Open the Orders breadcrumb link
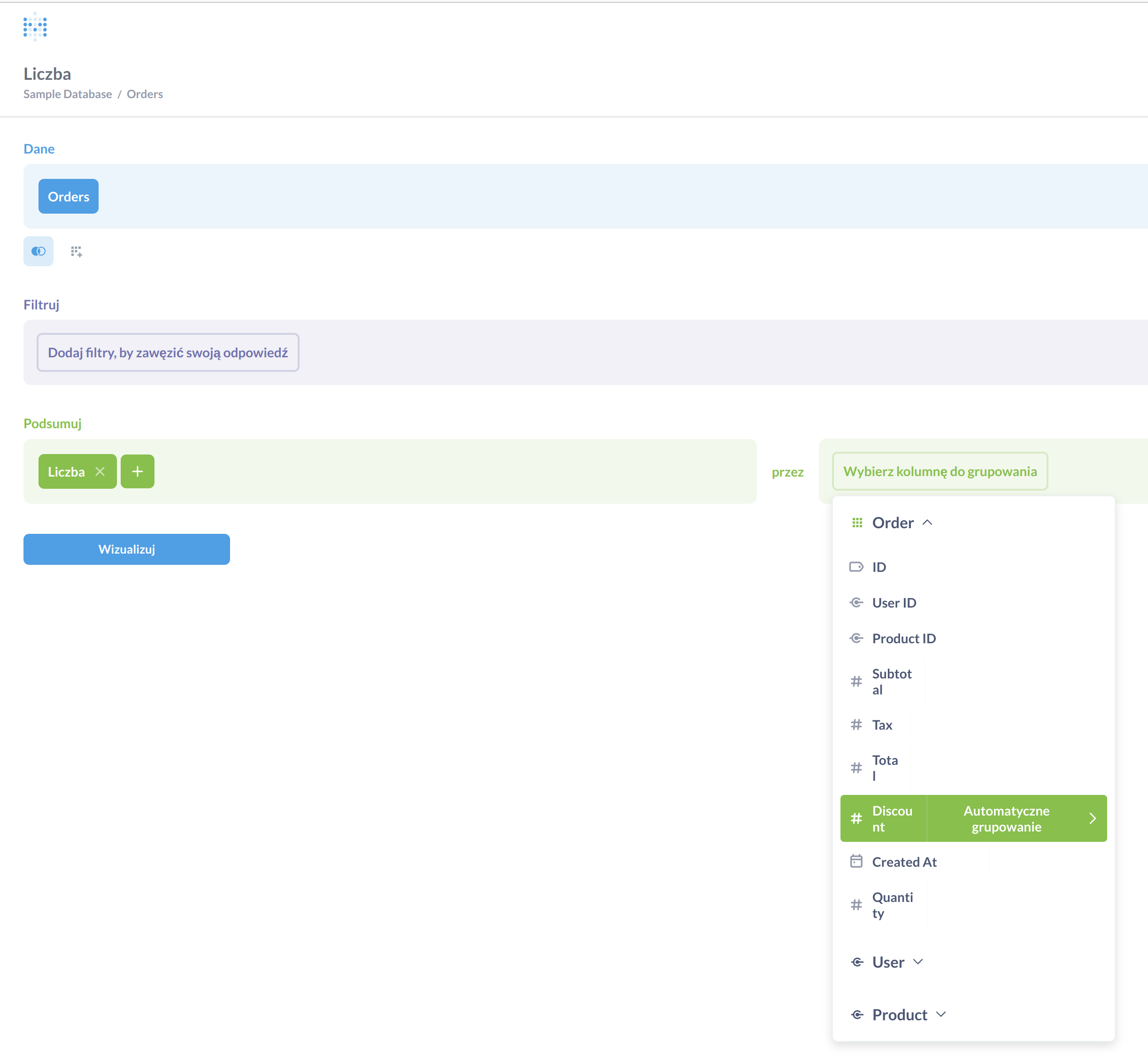The height and width of the screenshot is (1063, 1148). (x=145, y=94)
